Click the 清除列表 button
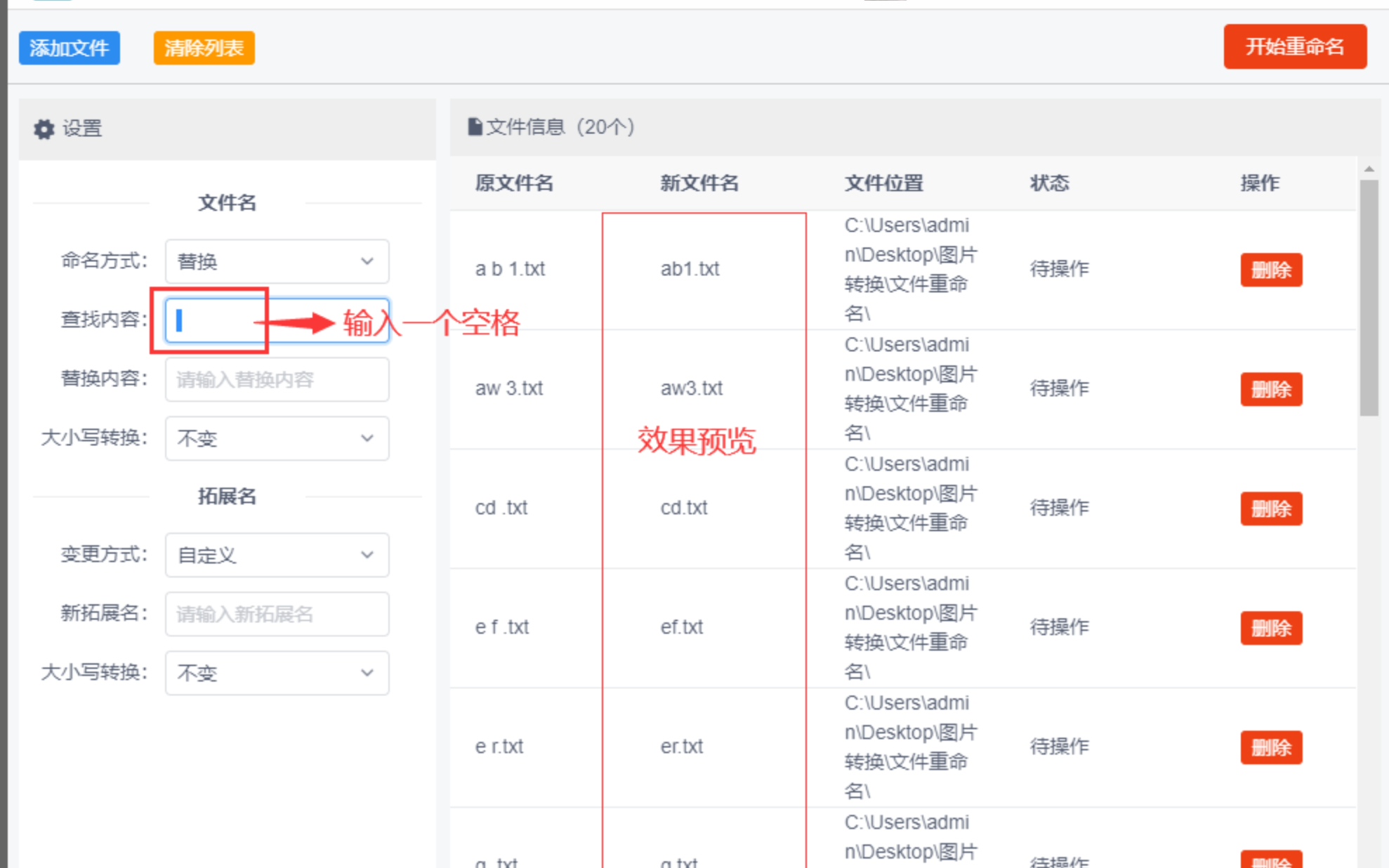 (204, 48)
